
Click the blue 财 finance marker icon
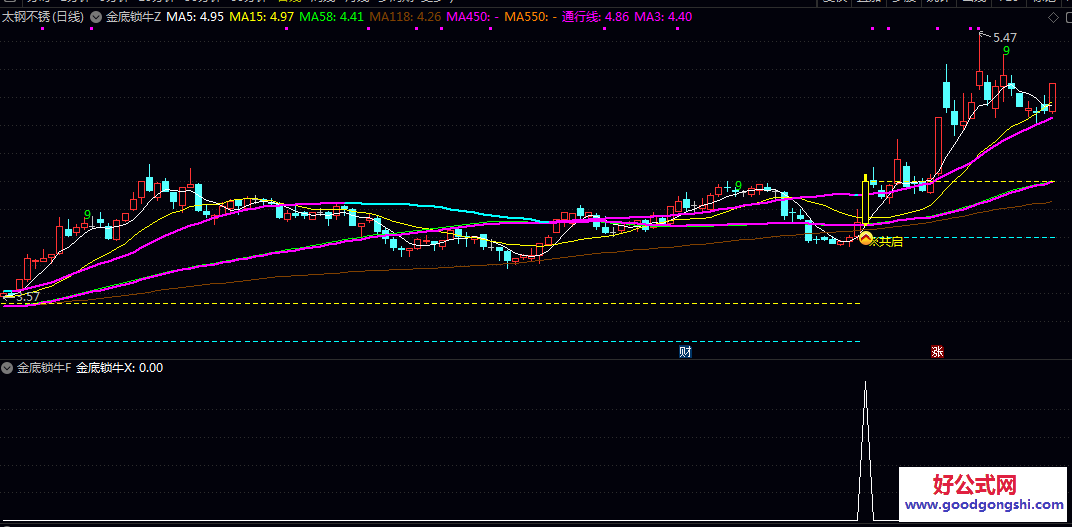click(685, 351)
